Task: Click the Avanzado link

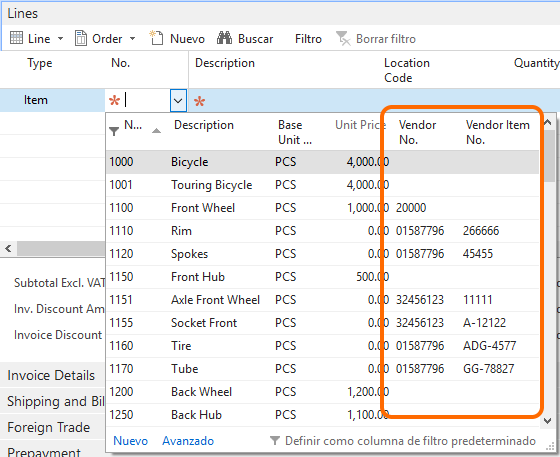Action: [188, 441]
